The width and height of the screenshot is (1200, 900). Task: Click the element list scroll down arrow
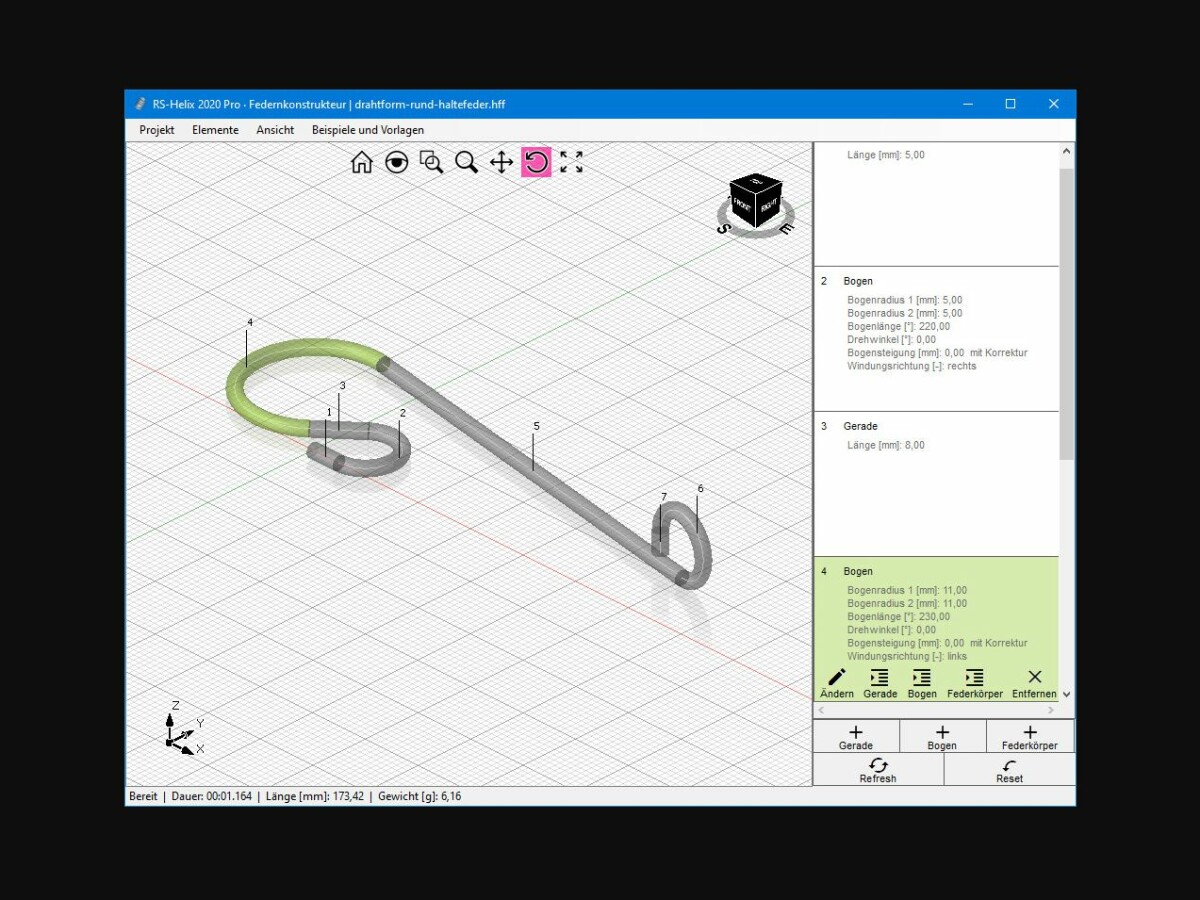coord(1066,694)
